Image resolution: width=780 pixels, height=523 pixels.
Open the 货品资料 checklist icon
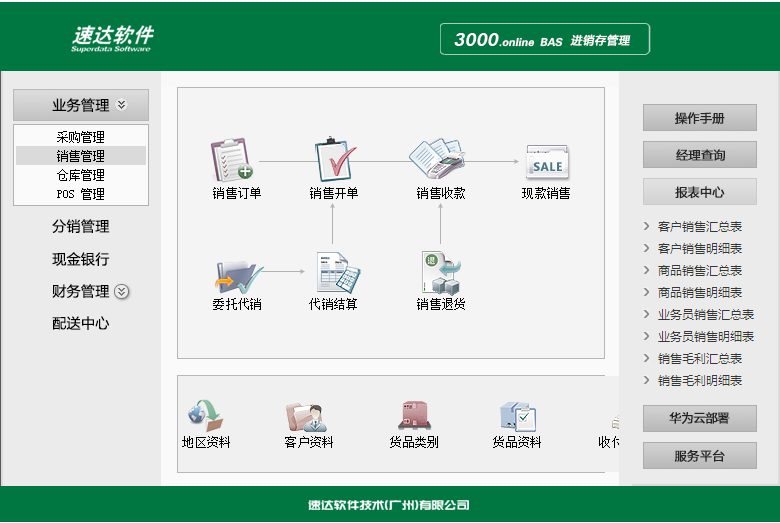(518, 416)
